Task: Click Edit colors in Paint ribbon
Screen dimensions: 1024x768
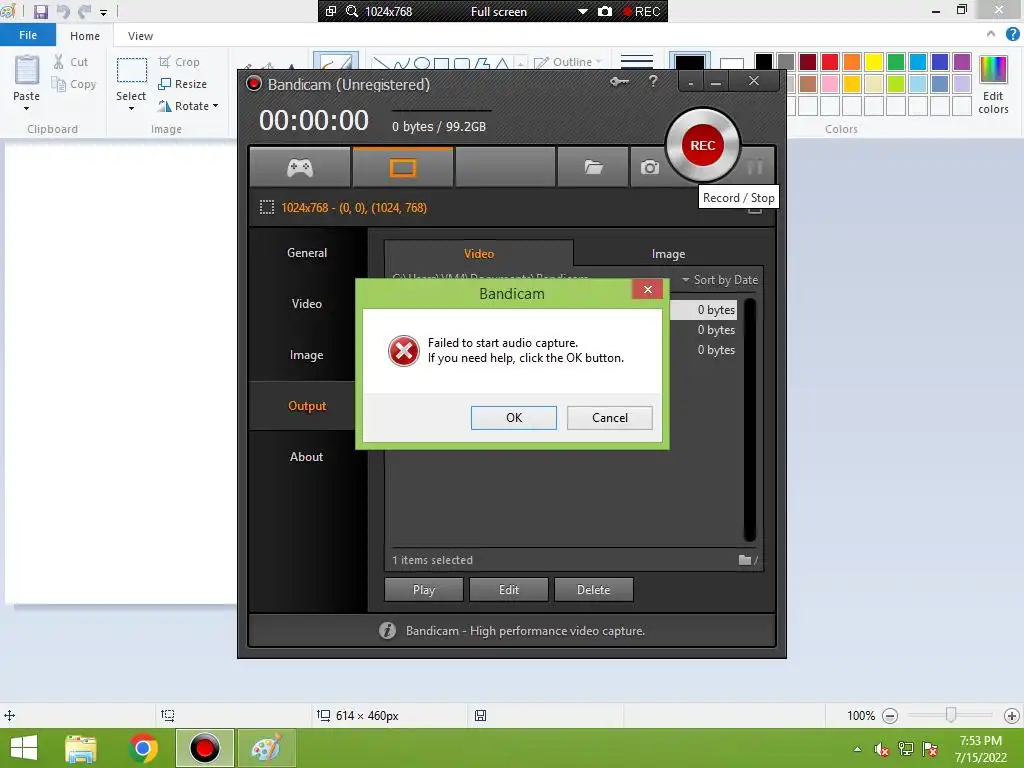Action: (993, 85)
